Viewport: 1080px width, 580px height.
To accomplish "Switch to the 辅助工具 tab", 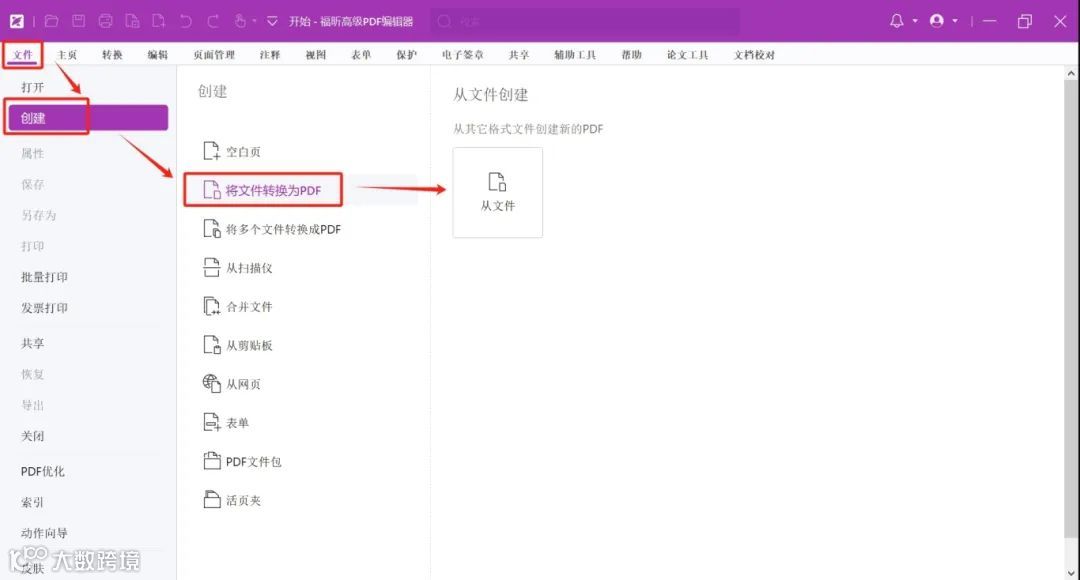I will pyautogui.click(x=575, y=54).
